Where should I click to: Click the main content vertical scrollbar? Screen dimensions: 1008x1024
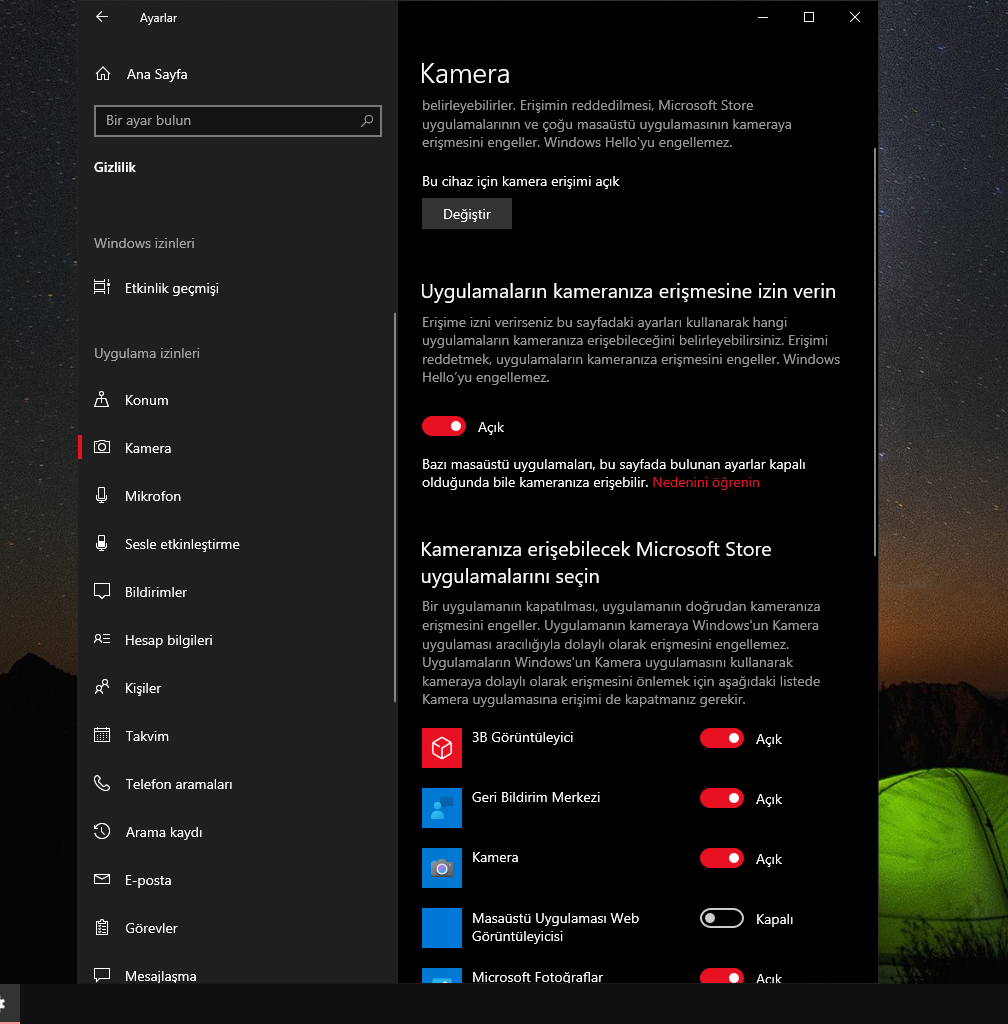[875, 353]
